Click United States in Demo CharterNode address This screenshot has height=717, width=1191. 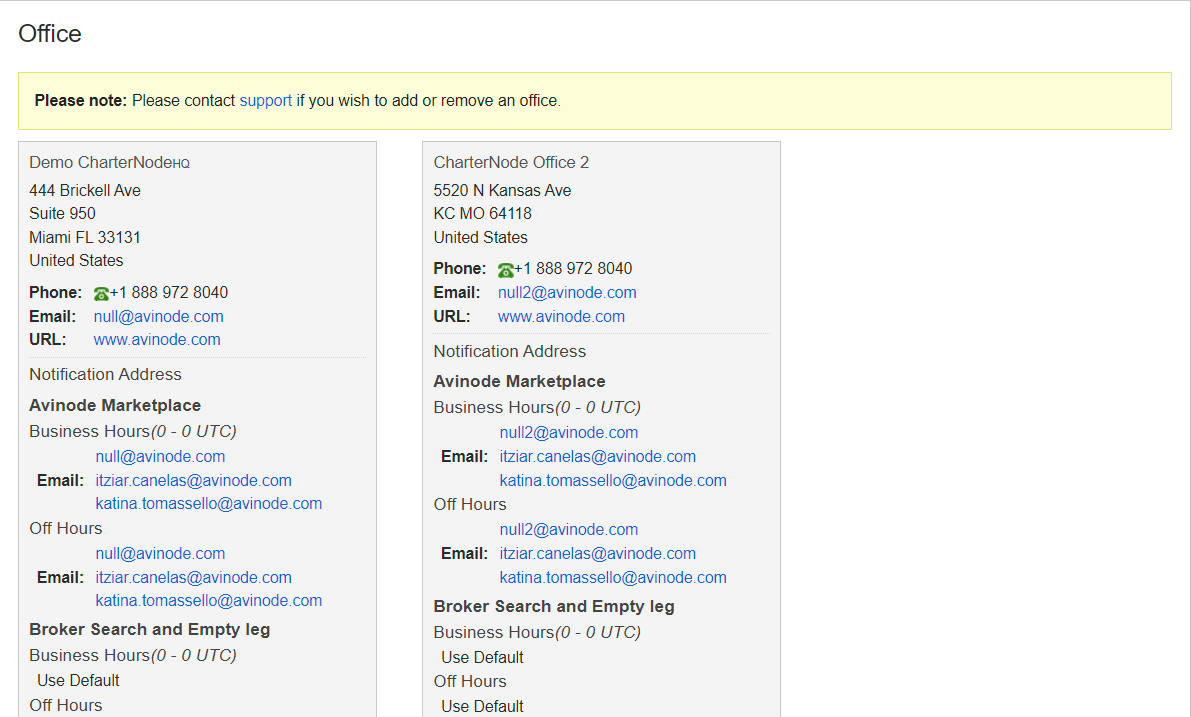(76, 261)
